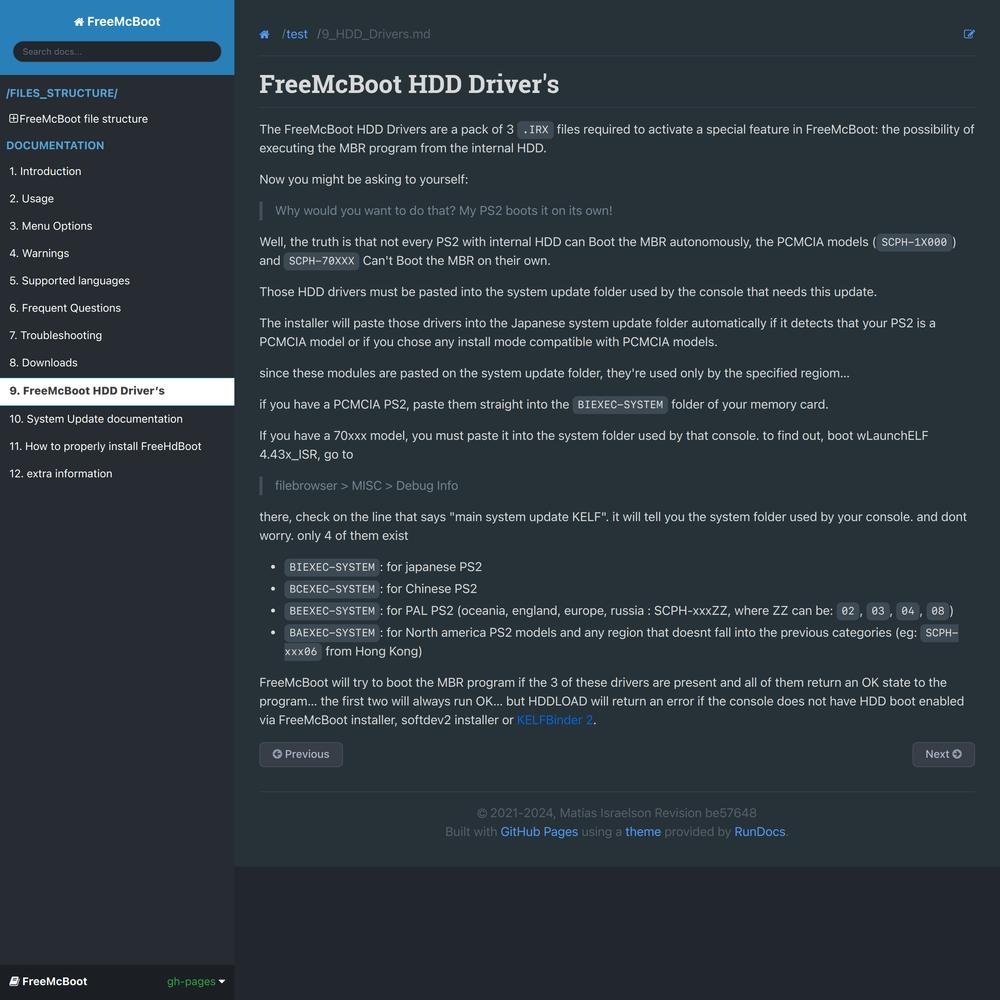
Task: Open the RunDocs footer link
Action: 760,832
